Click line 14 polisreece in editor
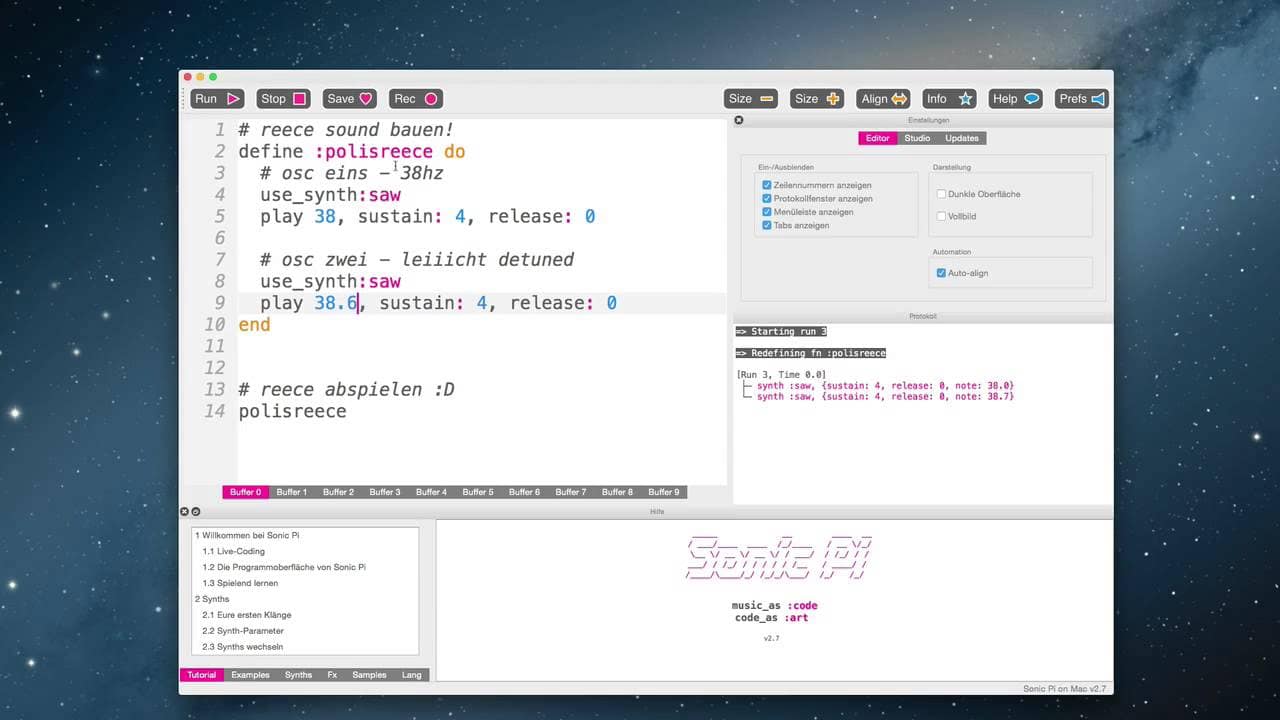The width and height of the screenshot is (1280, 720). pos(292,411)
